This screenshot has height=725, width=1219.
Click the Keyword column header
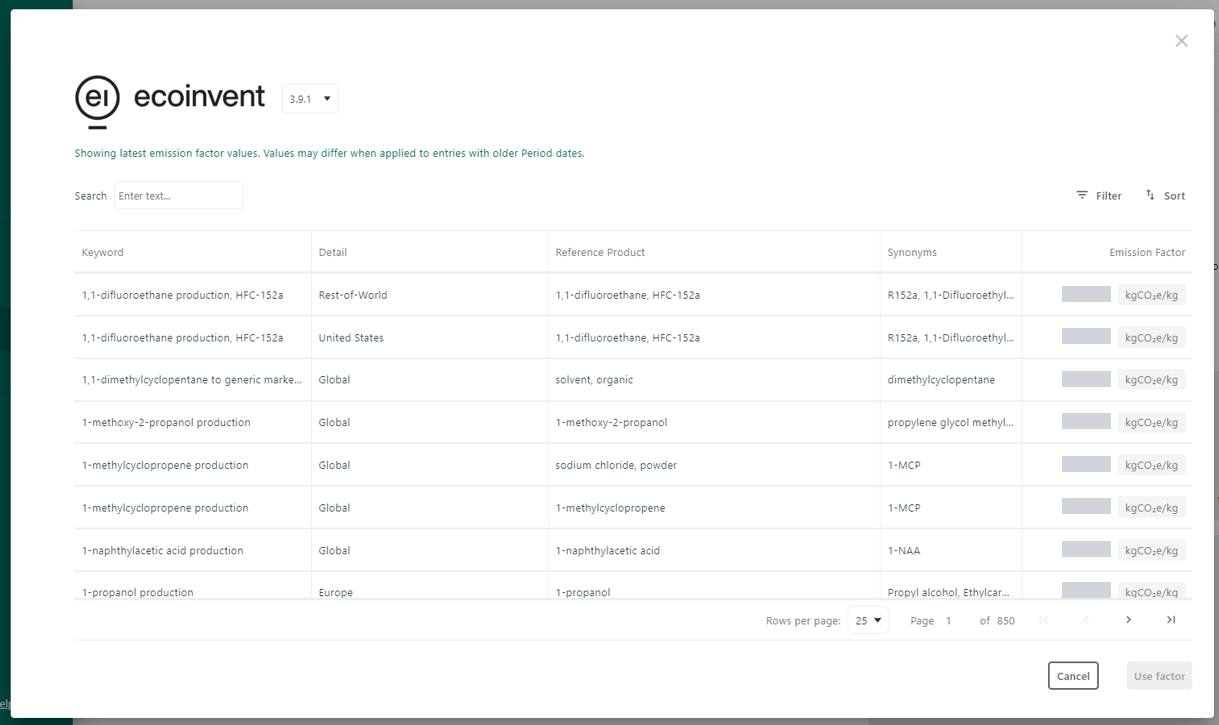pos(103,253)
